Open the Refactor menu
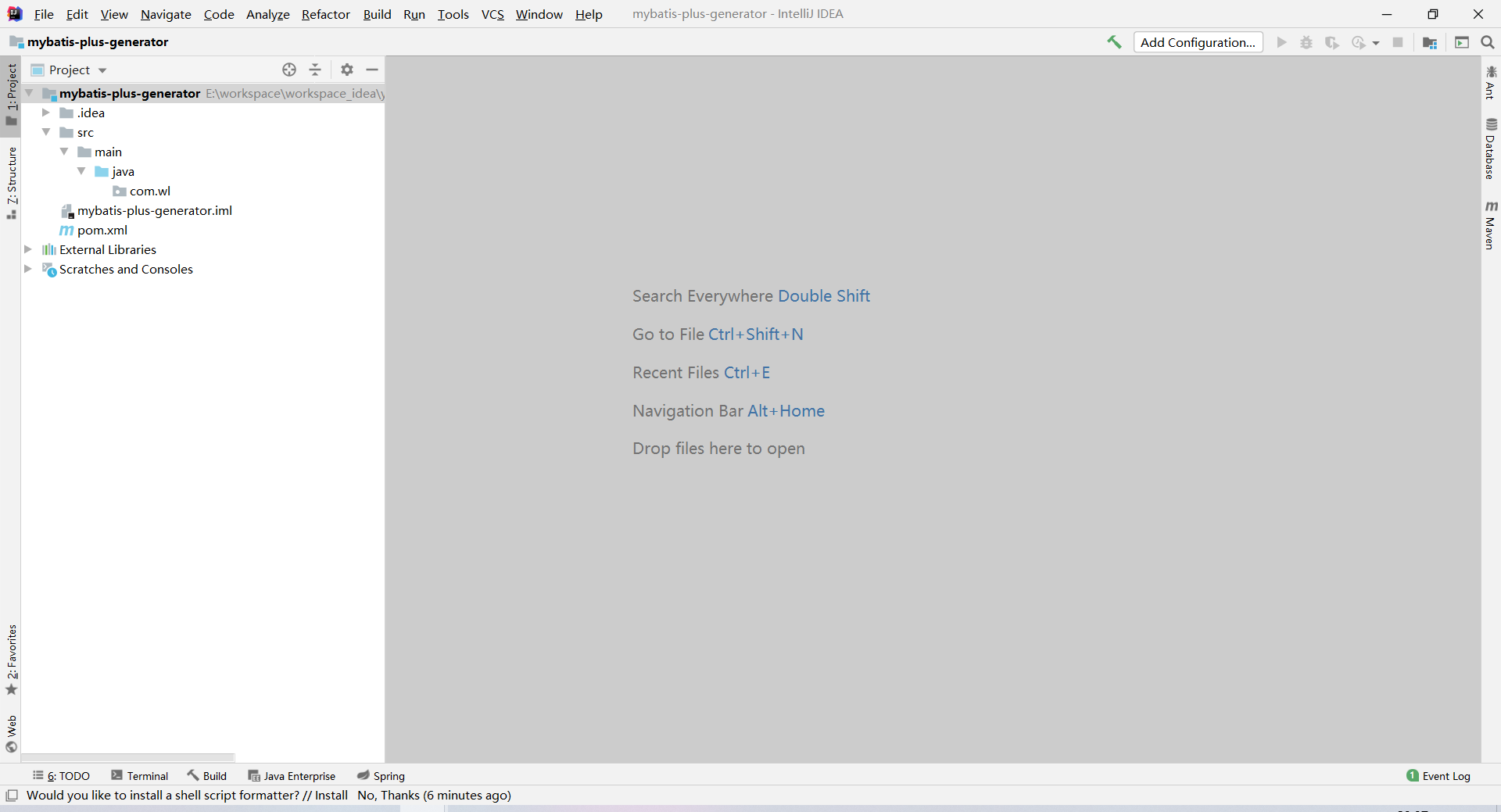 [x=326, y=14]
